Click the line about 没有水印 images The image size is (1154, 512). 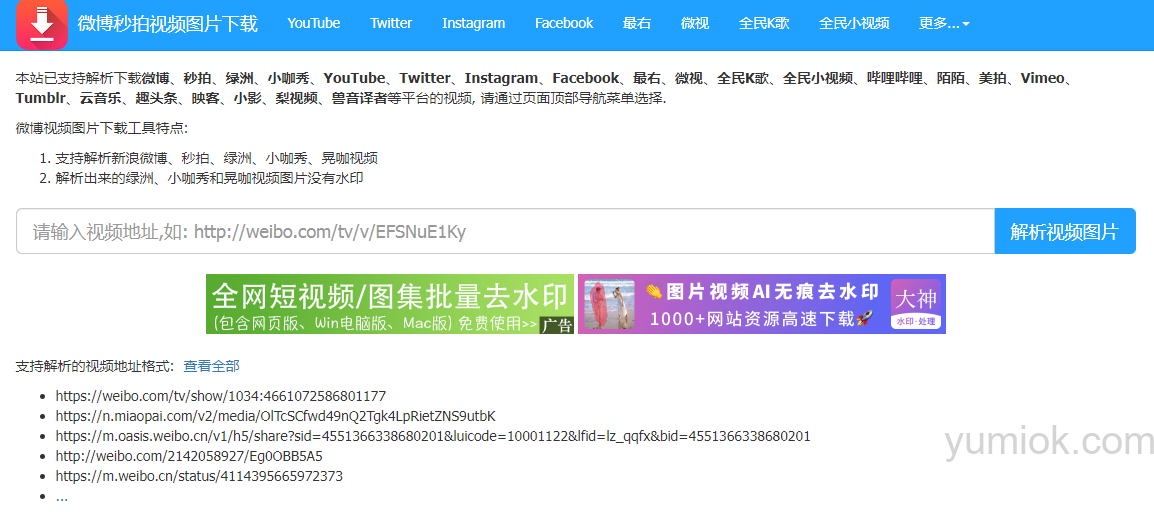210,178
